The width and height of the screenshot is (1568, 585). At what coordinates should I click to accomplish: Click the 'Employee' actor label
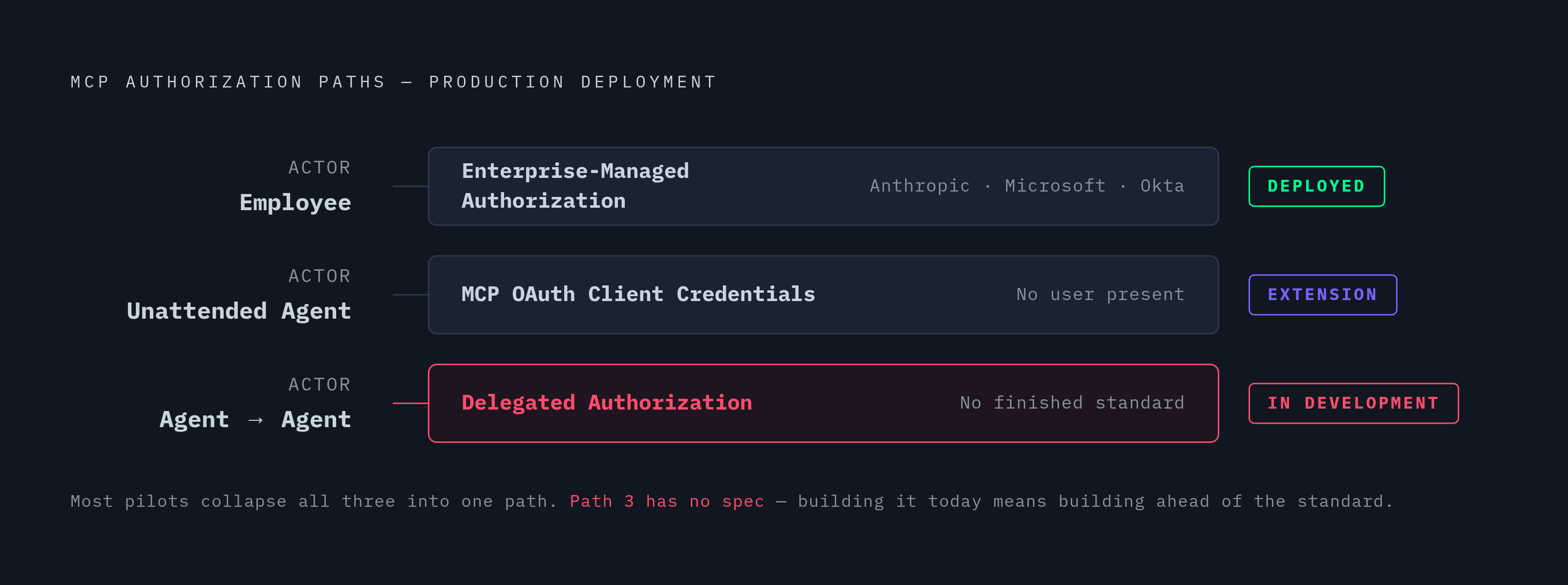click(x=295, y=203)
